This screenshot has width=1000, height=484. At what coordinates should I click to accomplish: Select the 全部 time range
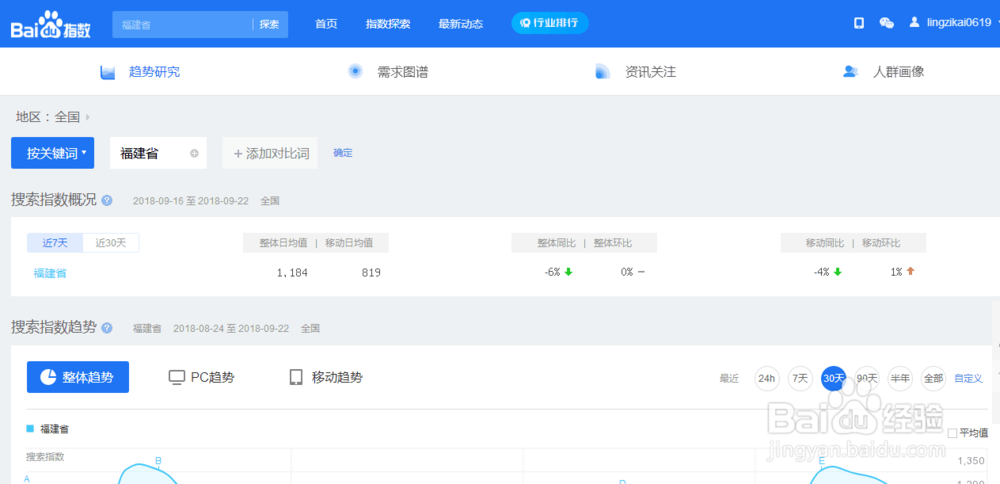point(933,378)
